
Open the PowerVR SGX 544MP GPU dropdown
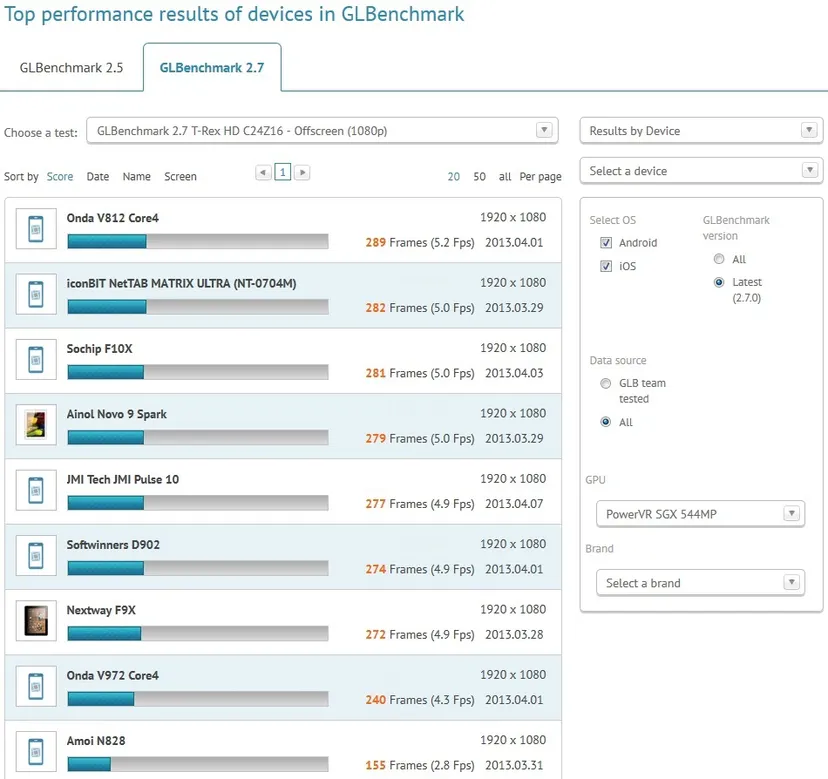point(700,514)
